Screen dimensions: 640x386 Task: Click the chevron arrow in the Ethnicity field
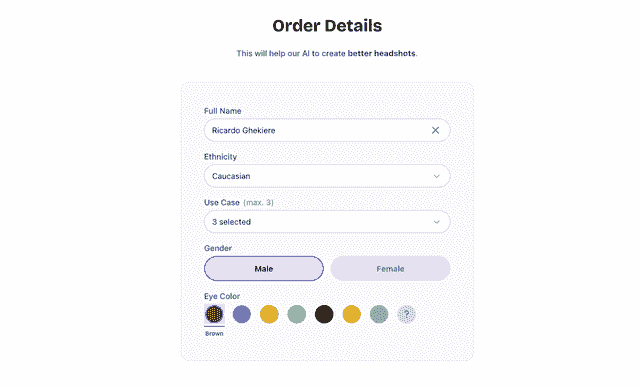click(x=436, y=176)
